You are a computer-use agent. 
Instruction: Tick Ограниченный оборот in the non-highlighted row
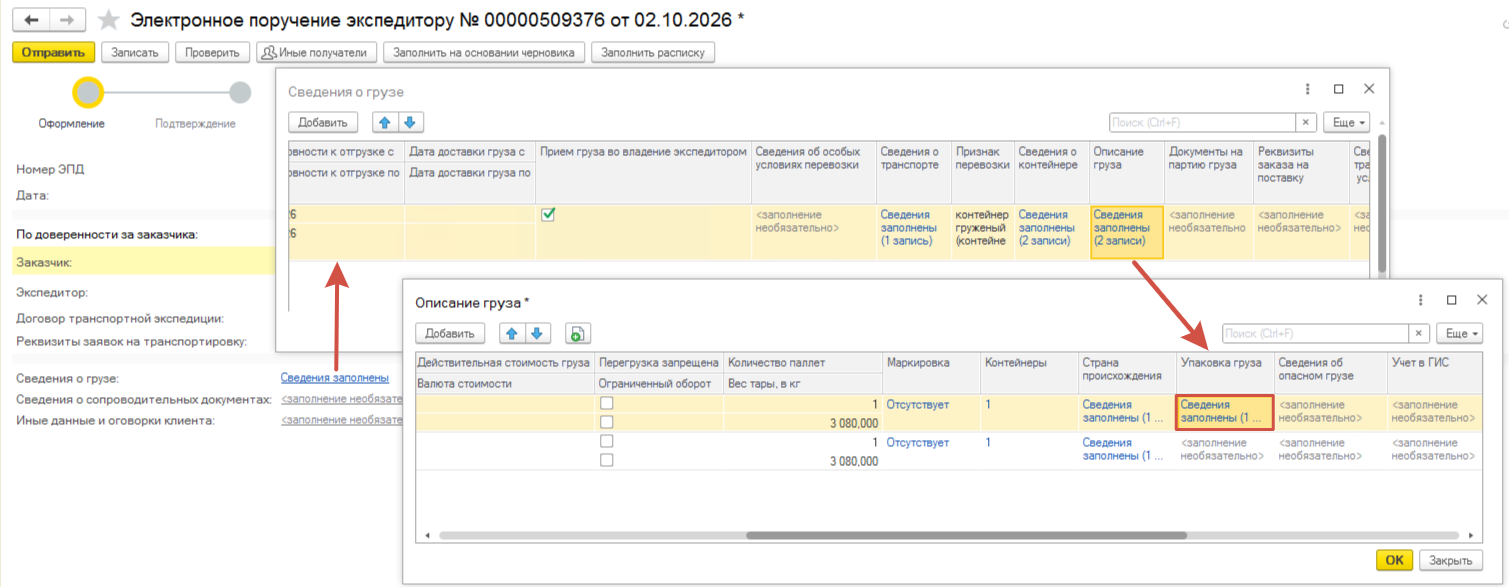click(x=606, y=460)
